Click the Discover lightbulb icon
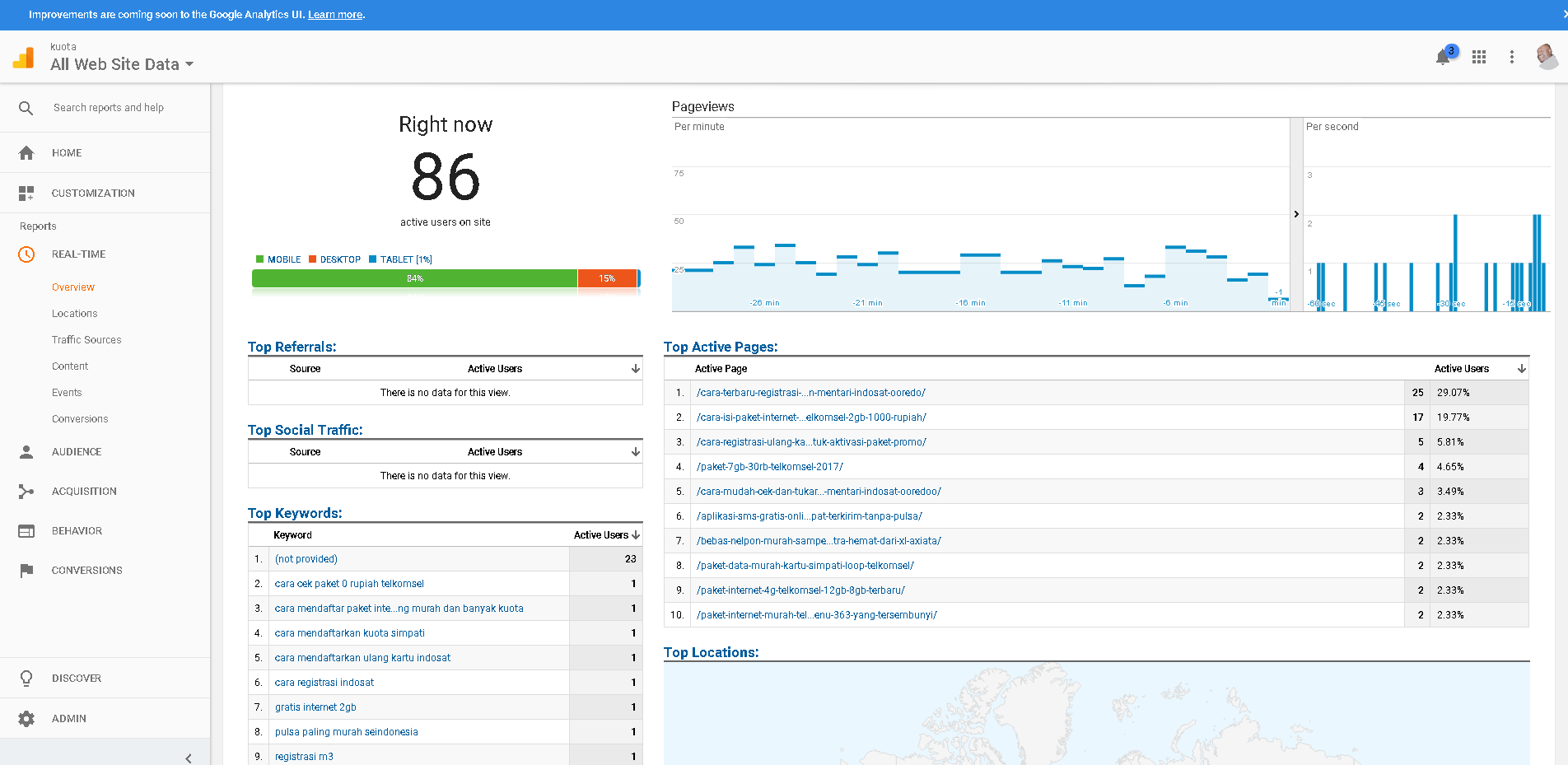The height and width of the screenshot is (765, 1568). 26,679
